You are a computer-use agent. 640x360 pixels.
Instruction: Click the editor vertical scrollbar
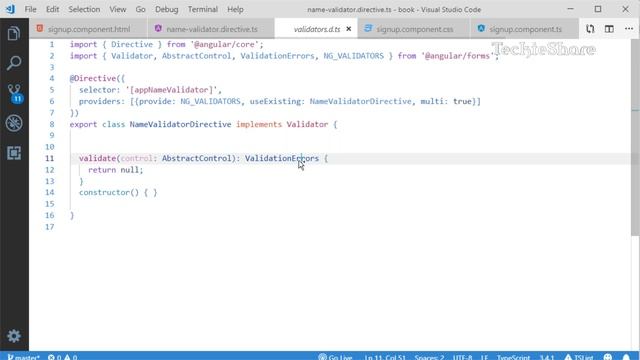(635, 139)
